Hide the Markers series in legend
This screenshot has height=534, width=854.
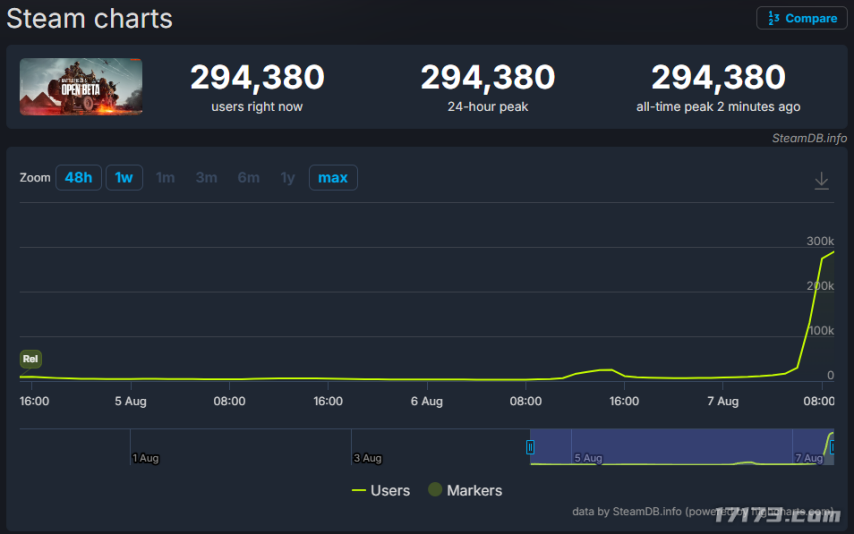tap(465, 490)
